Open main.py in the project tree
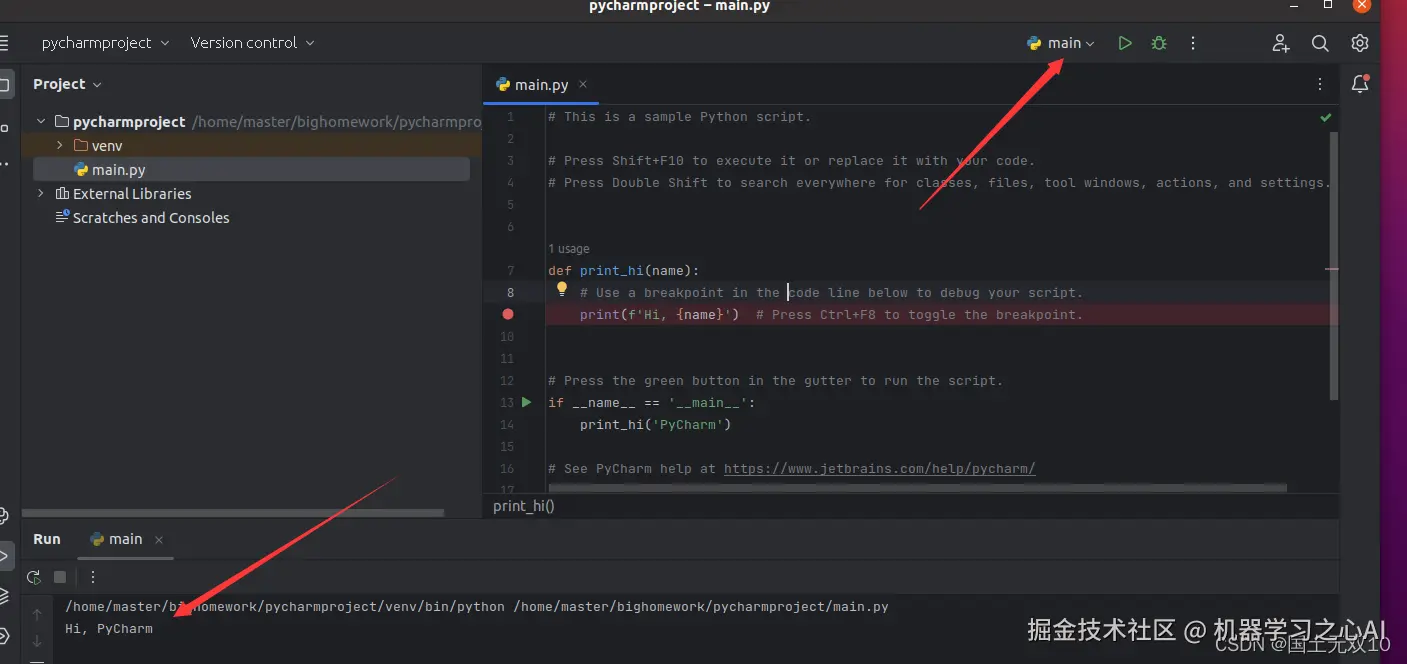 coord(118,170)
